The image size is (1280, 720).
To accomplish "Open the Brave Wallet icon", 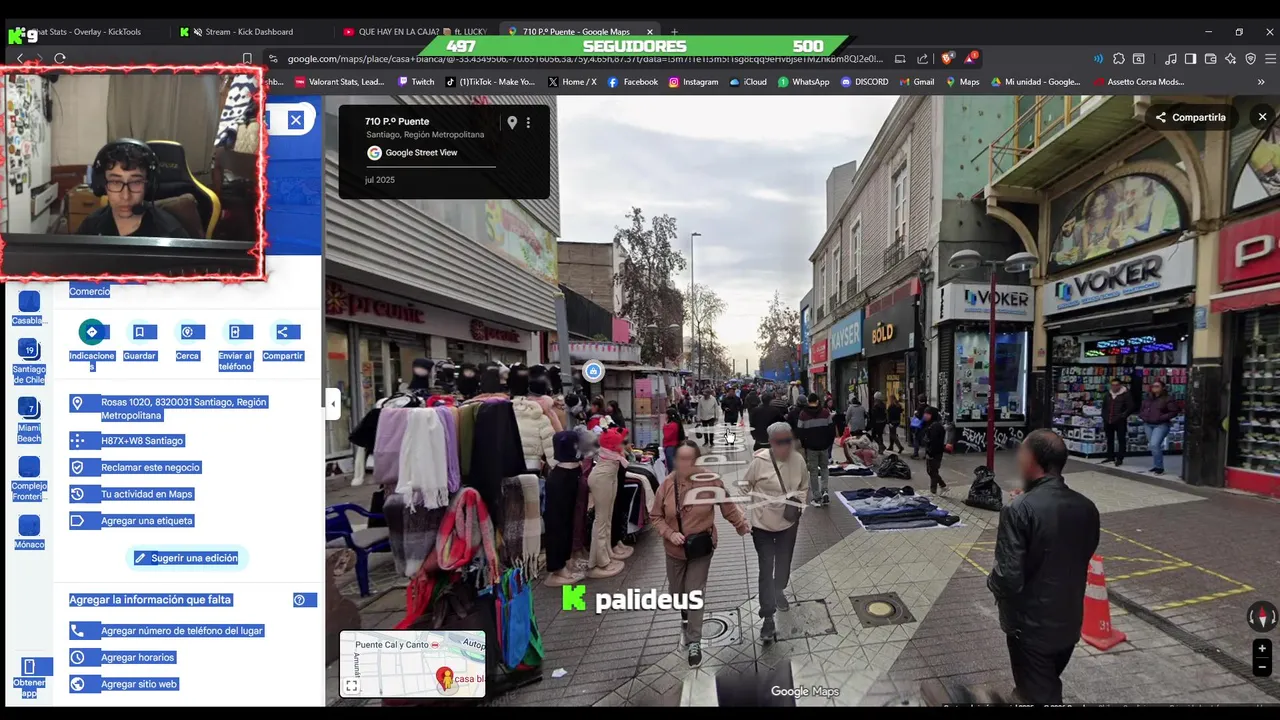I will (1210, 59).
